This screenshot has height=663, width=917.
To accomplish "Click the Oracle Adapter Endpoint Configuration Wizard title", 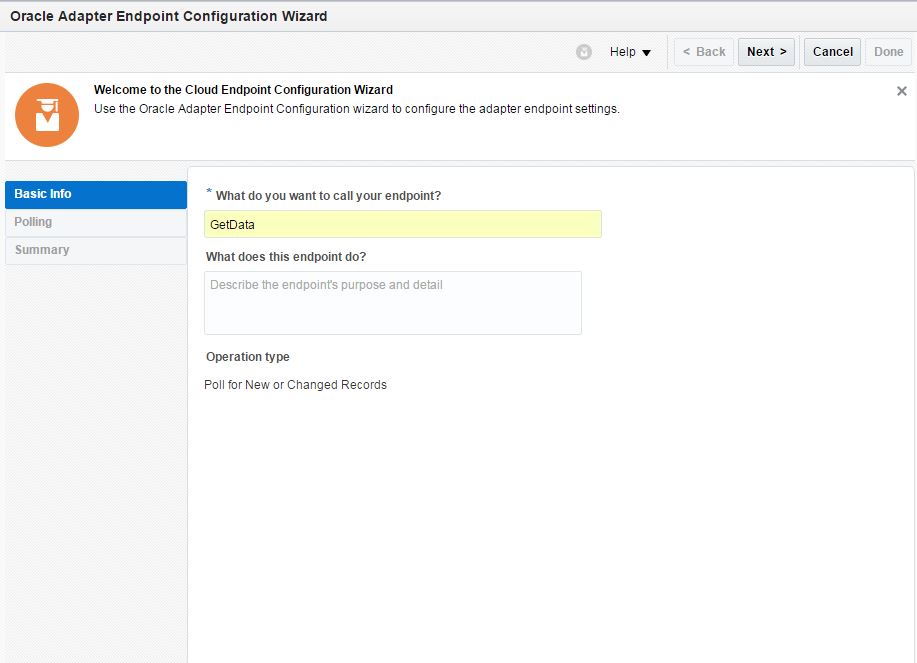I will 169,16.
